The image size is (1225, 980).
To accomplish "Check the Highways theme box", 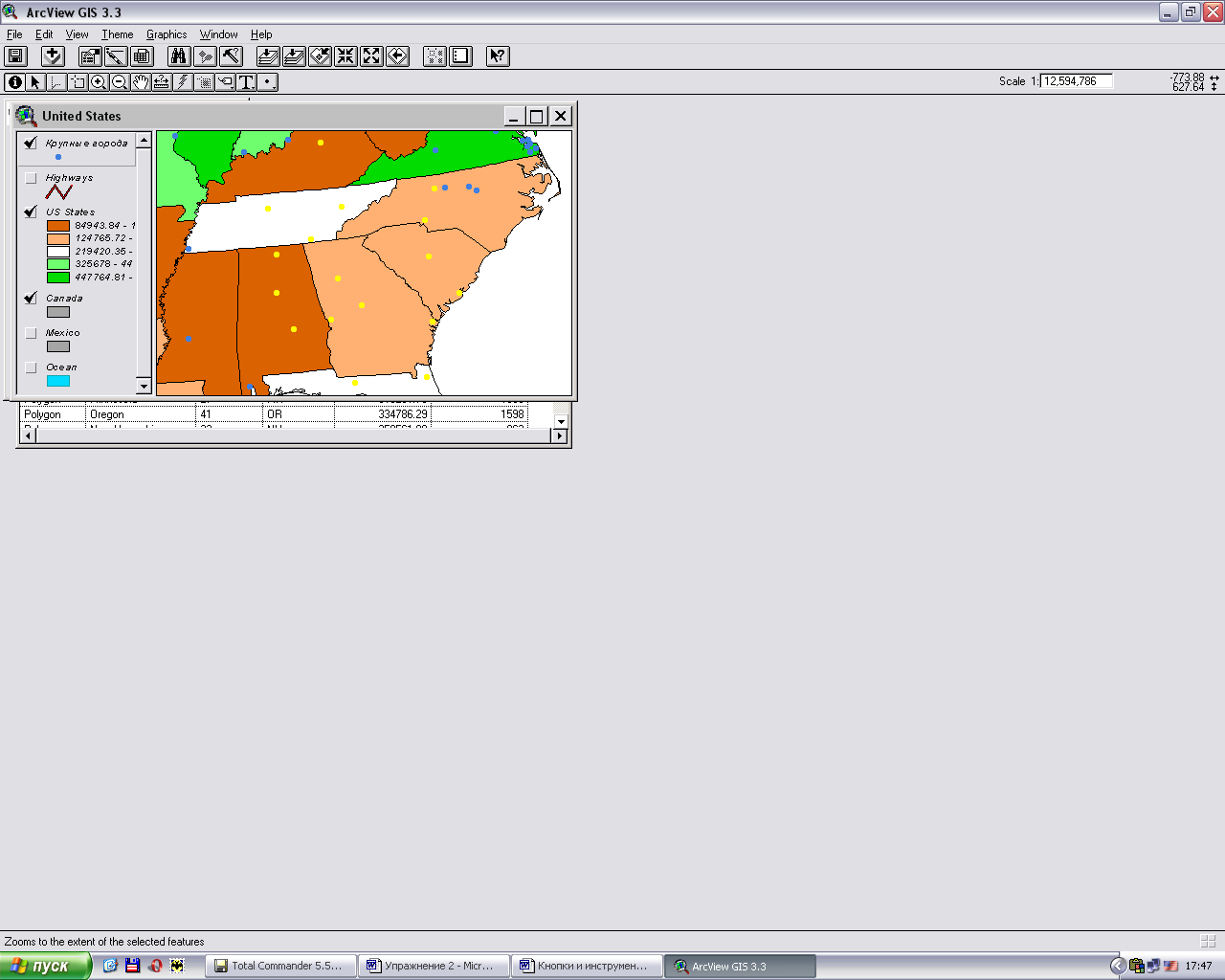I will (x=31, y=178).
